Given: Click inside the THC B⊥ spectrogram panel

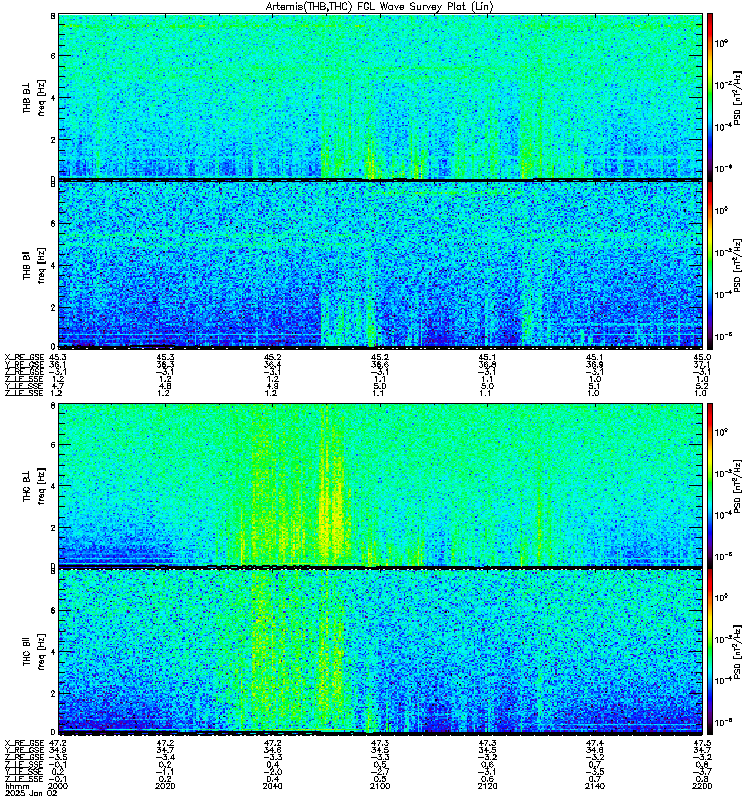Looking at the screenshot, I should coord(380,485).
